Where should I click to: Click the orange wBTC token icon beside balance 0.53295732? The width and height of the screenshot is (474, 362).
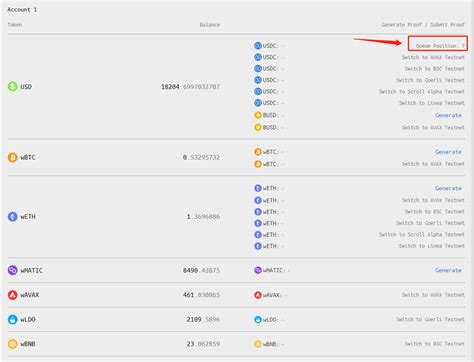point(13,157)
